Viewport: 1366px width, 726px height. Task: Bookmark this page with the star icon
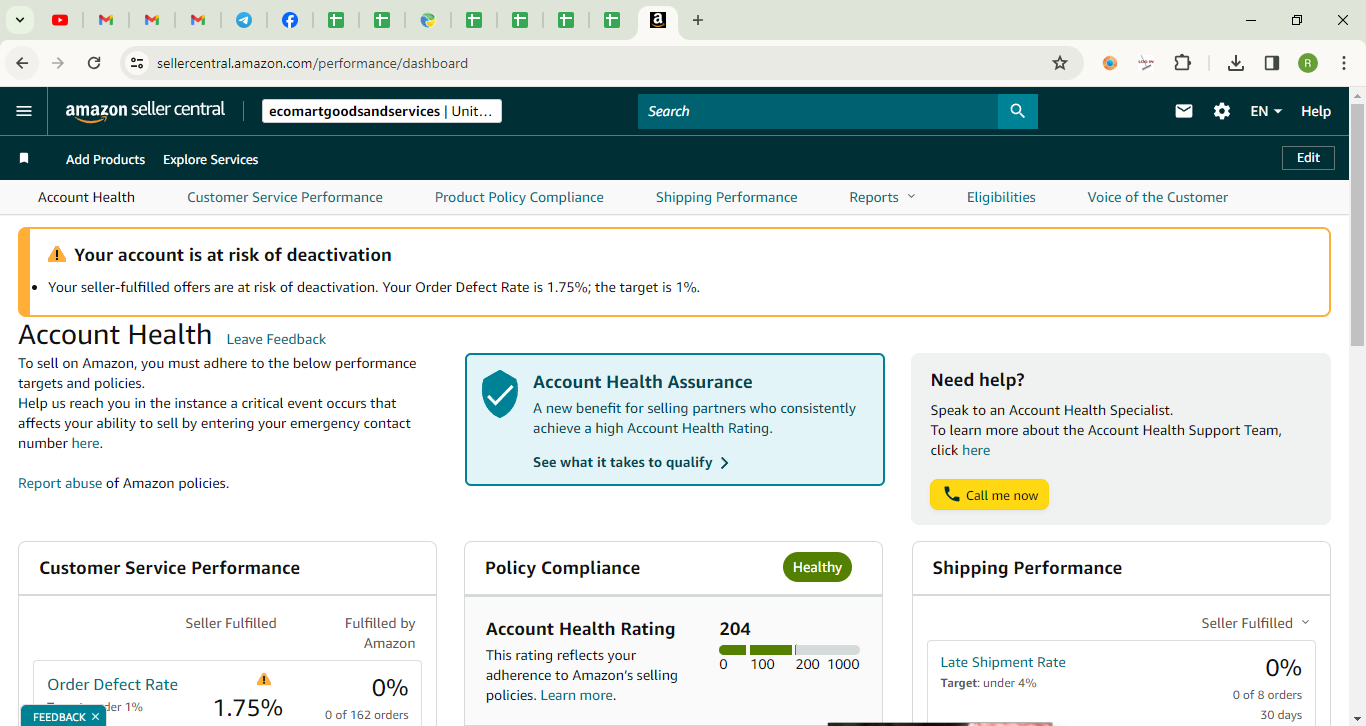tap(1060, 63)
